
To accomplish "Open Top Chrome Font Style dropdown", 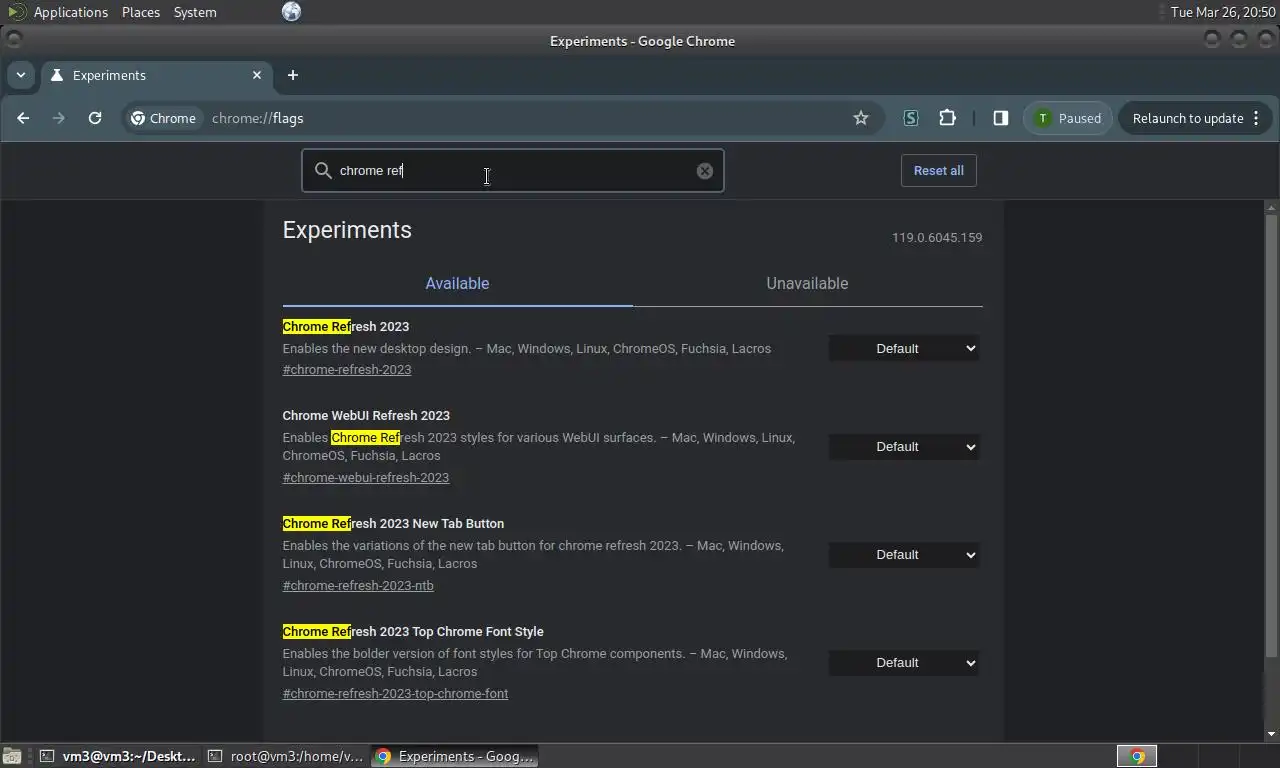I will [x=904, y=663].
